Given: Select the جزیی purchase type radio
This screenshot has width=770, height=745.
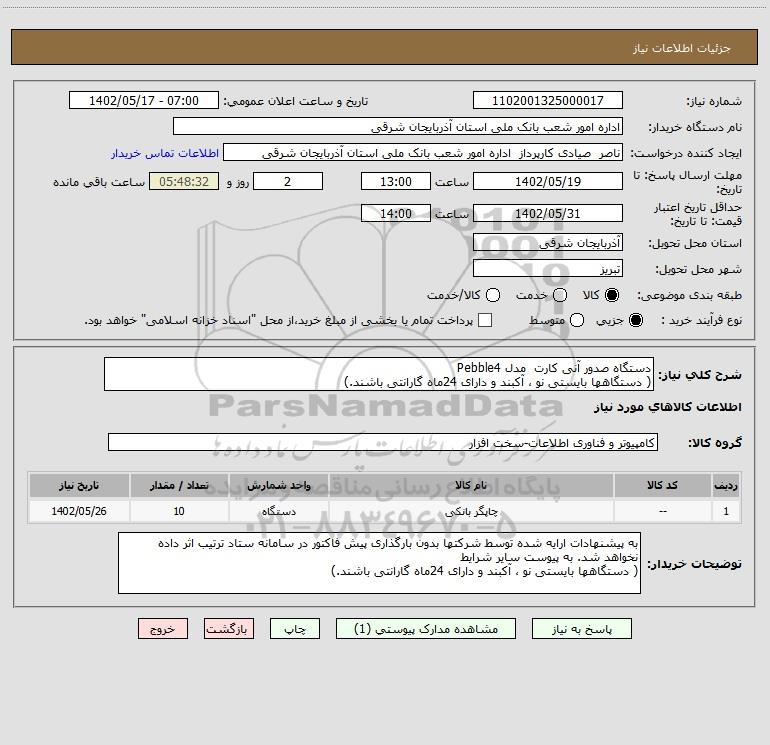Looking at the screenshot, I should [x=635, y=320].
